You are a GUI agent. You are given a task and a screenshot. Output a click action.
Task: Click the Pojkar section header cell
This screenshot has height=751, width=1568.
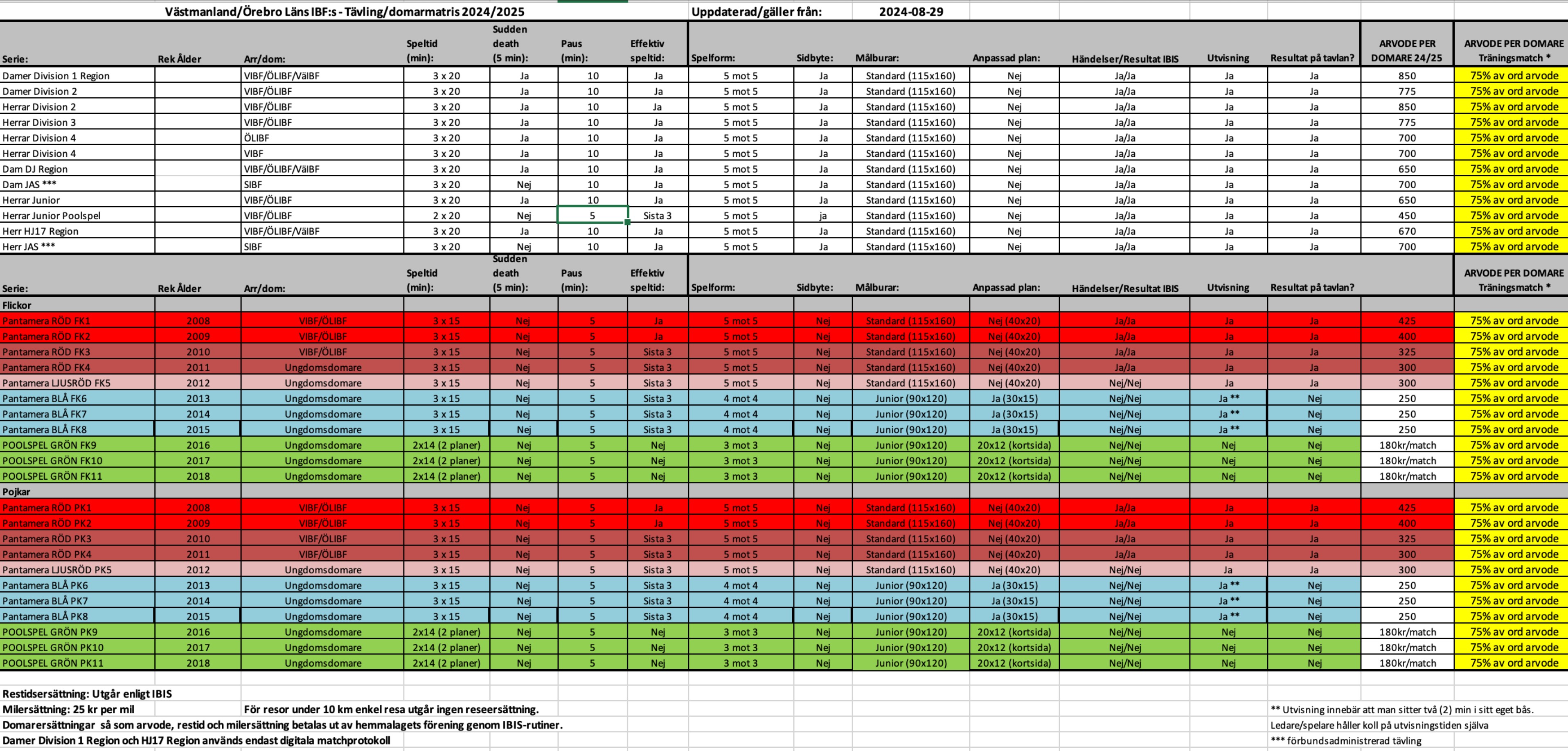point(16,492)
